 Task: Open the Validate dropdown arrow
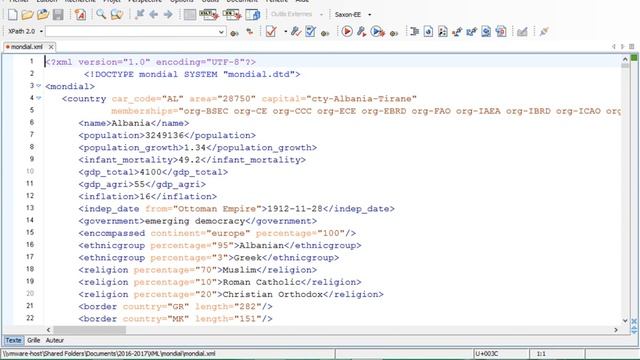coord(285,31)
